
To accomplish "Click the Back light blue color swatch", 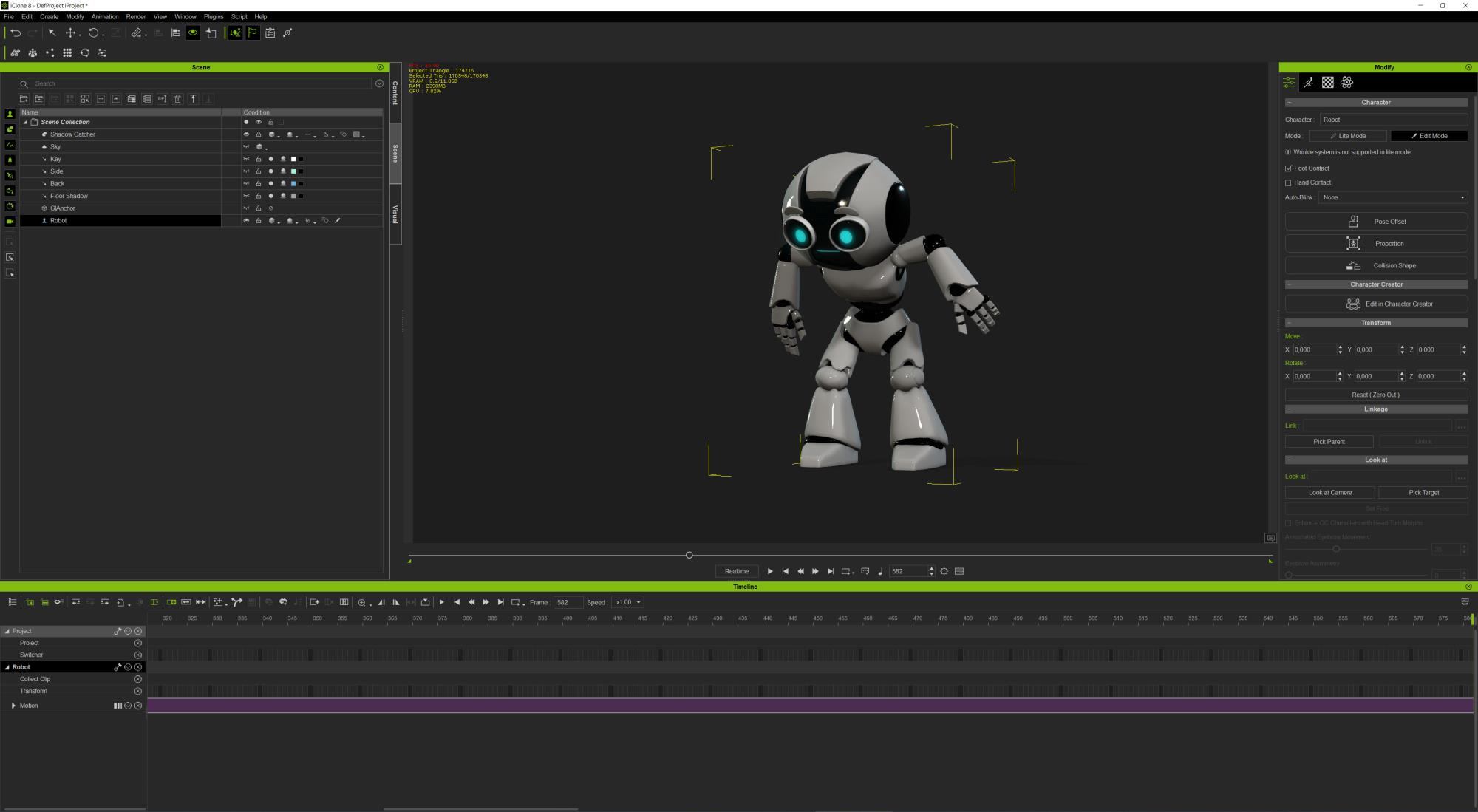I will [293, 184].
